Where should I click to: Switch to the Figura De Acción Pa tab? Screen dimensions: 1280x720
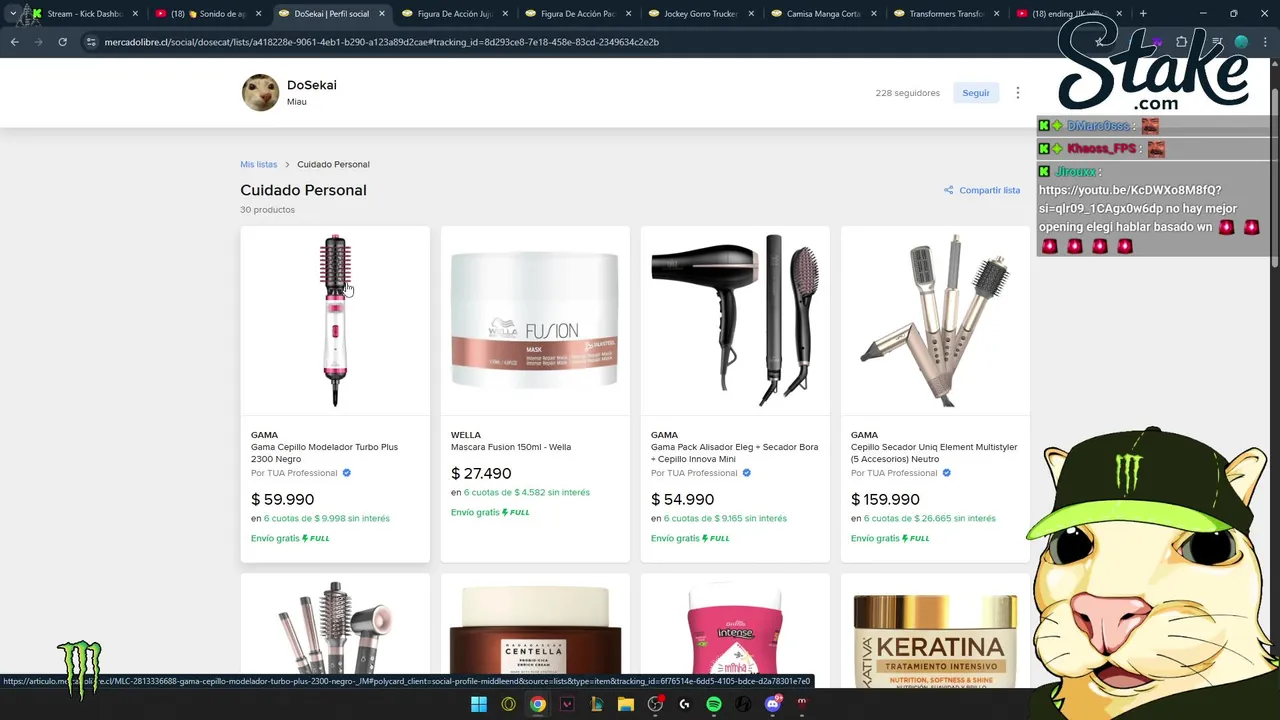click(577, 14)
